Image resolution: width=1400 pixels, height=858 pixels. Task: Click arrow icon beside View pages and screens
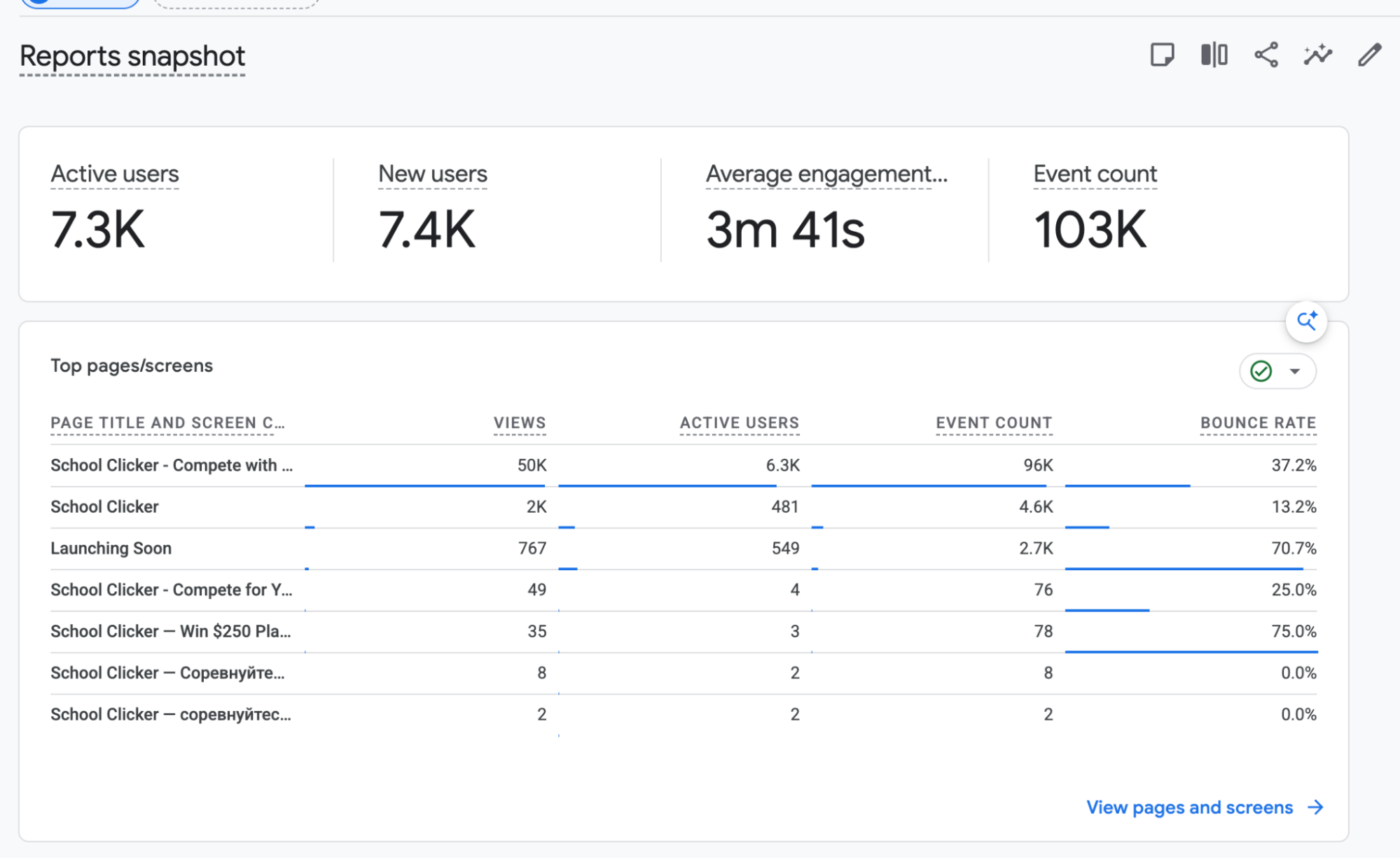[1316, 808]
